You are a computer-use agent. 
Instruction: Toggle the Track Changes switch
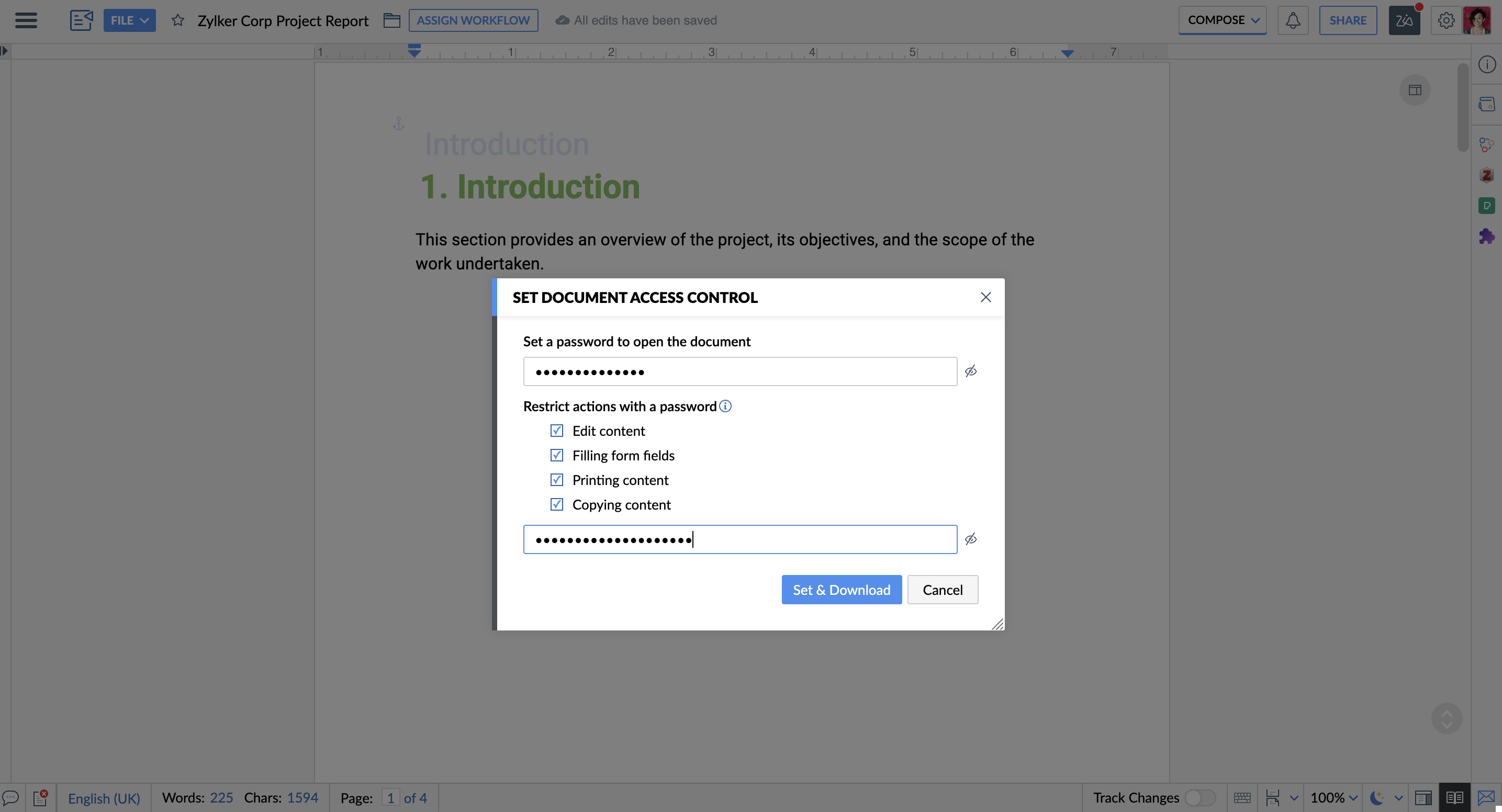1200,797
